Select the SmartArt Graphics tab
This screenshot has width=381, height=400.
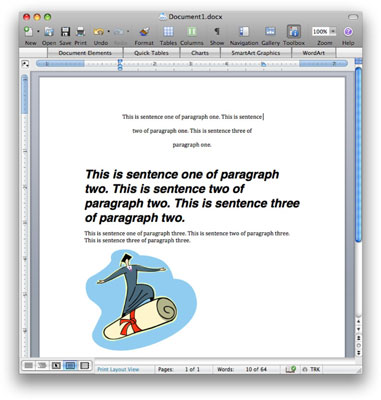pyautogui.click(x=256, y=53)
